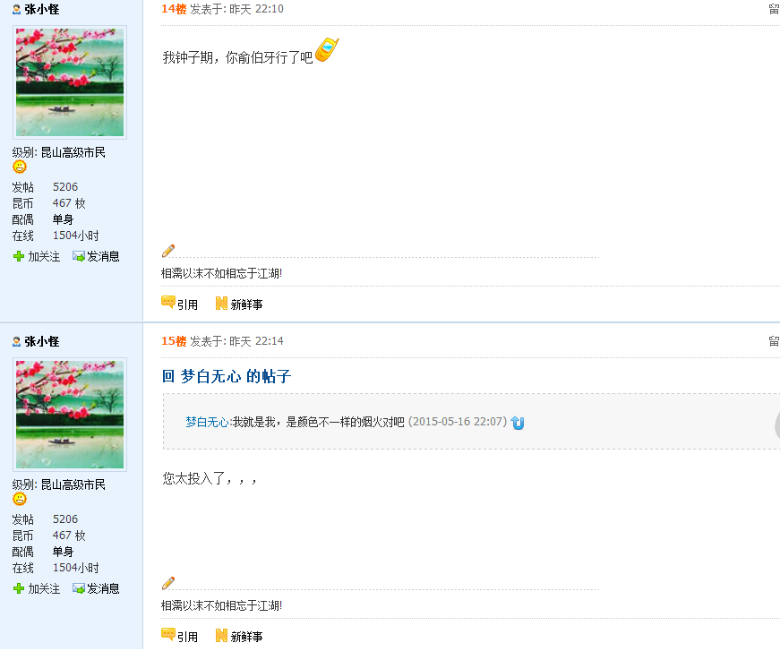Viewport: 780px width, 649px height.
Task: Click the phone emoticon in post 14
Action: 327,50
